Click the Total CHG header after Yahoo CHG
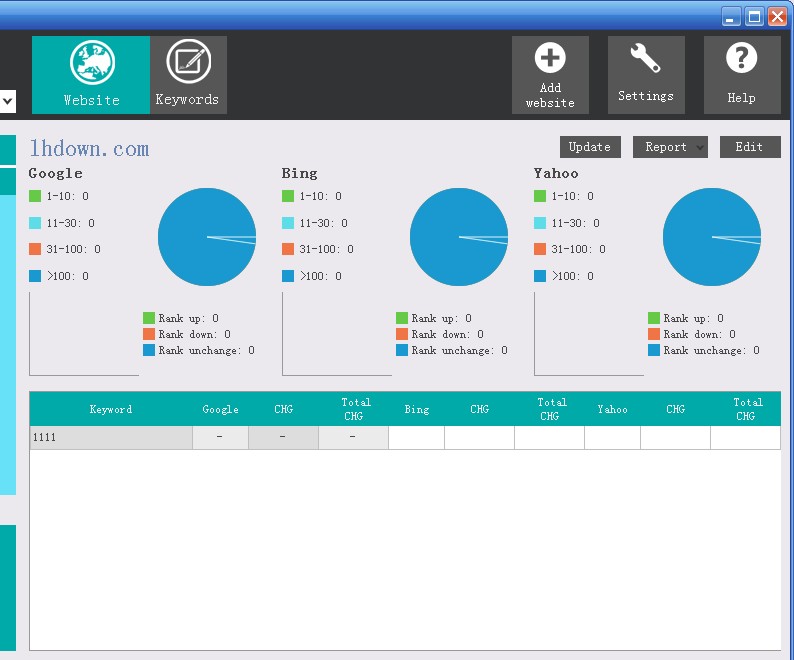Image resolution: width=794 pixels, height=660 pixels. coord(745,409)
